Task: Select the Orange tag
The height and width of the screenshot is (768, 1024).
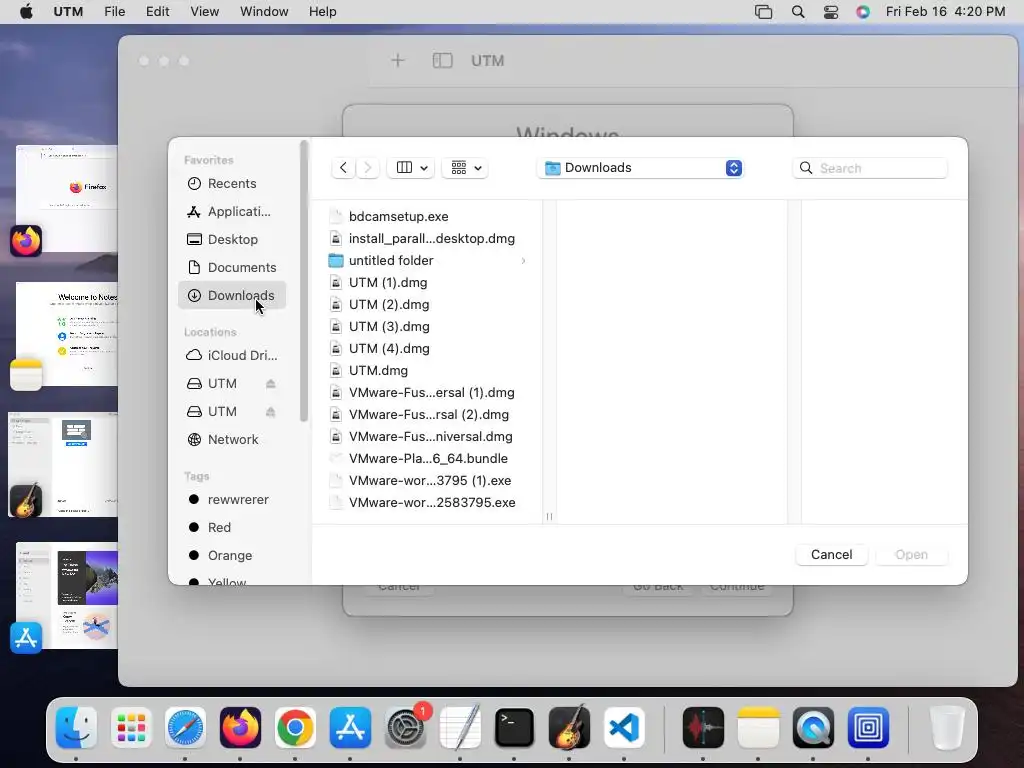Action: 232,556
